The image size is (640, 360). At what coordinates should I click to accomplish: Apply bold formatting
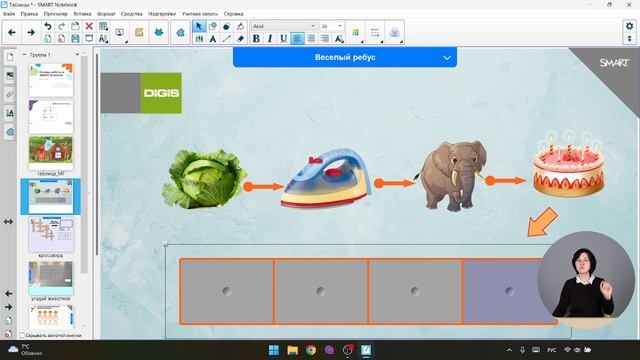pyautogui.click(x=256, y=39)
